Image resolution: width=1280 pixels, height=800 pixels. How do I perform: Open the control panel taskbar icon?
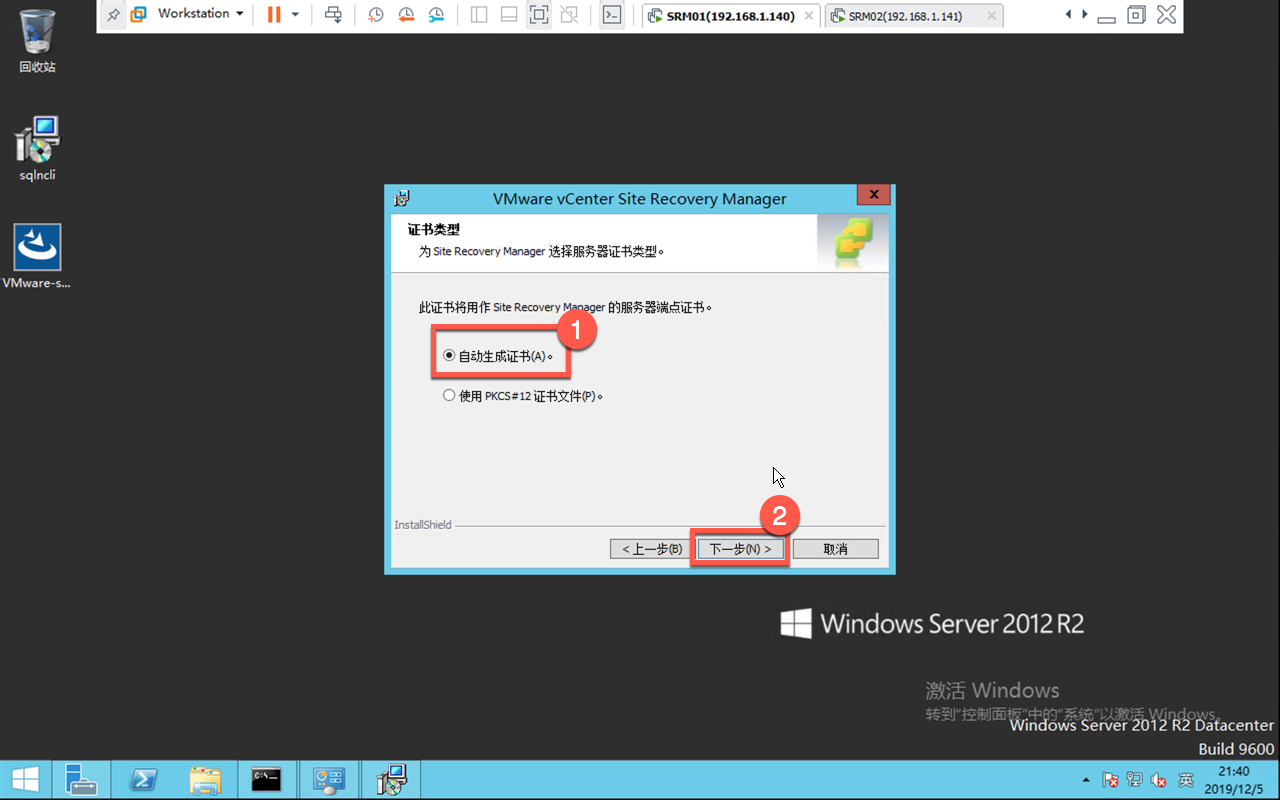point(328,780)
